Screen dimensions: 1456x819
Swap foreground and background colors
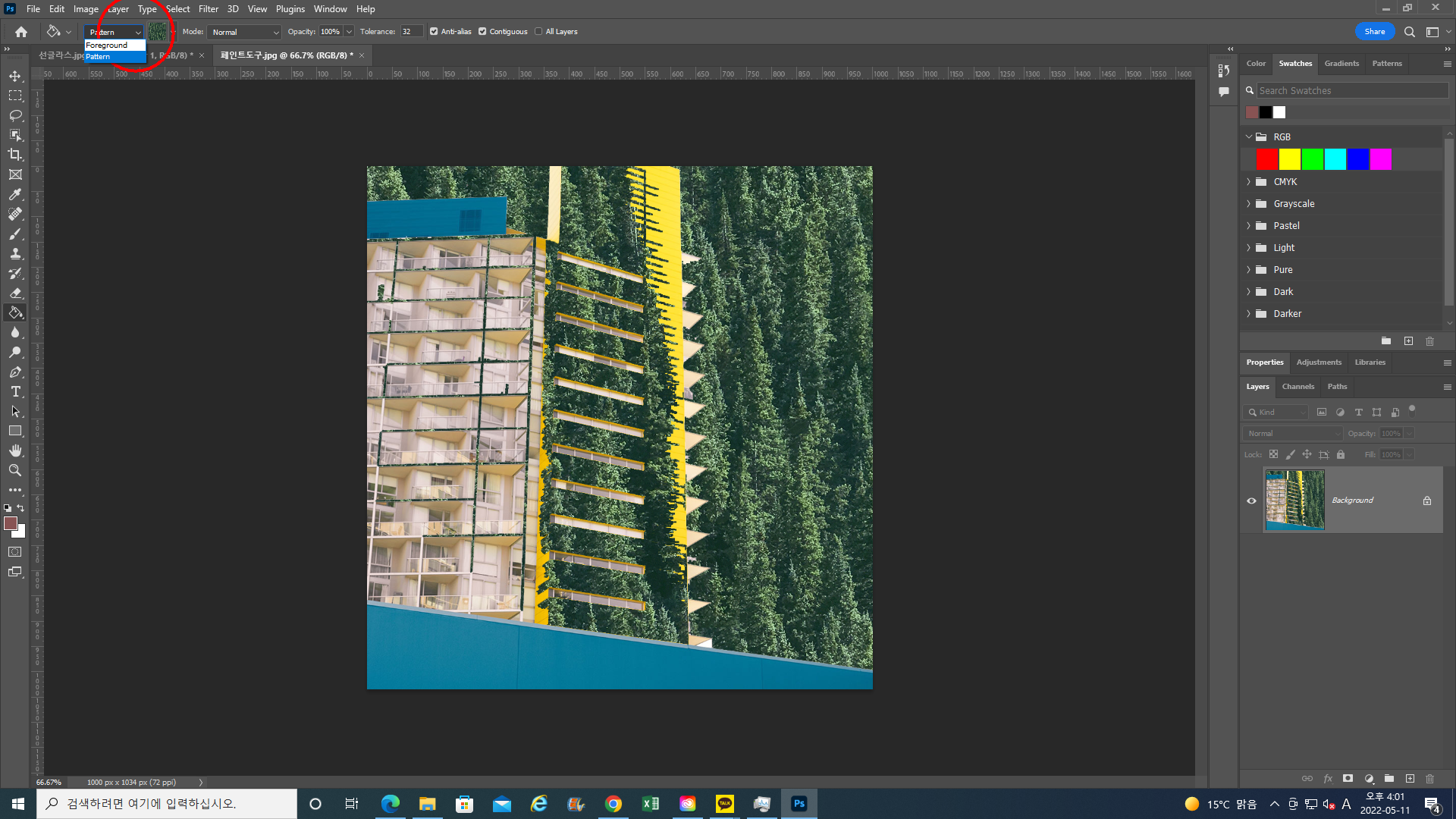click(21, 508)
